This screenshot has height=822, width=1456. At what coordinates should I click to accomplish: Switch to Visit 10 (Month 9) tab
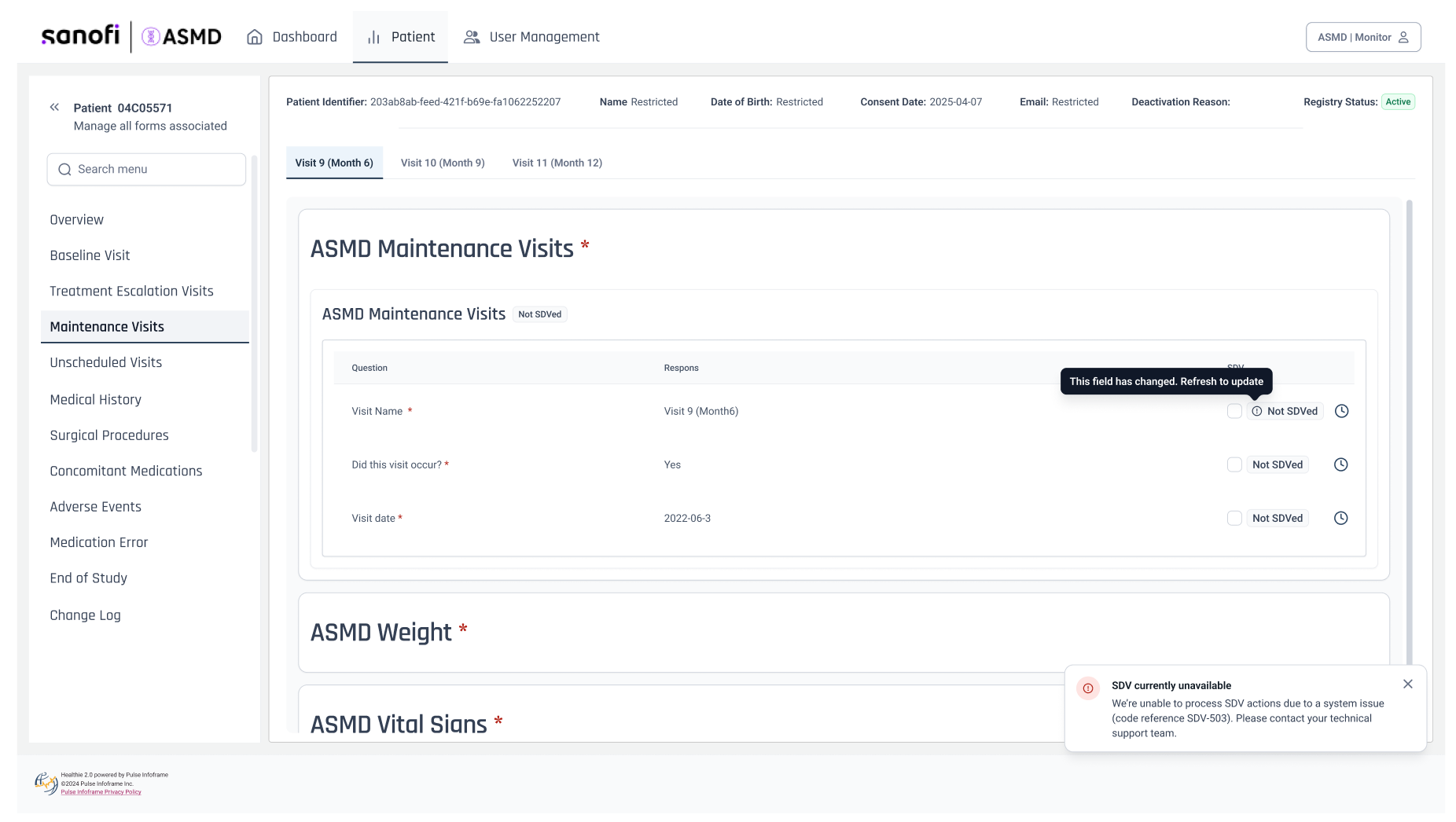[x=443, y=163]
